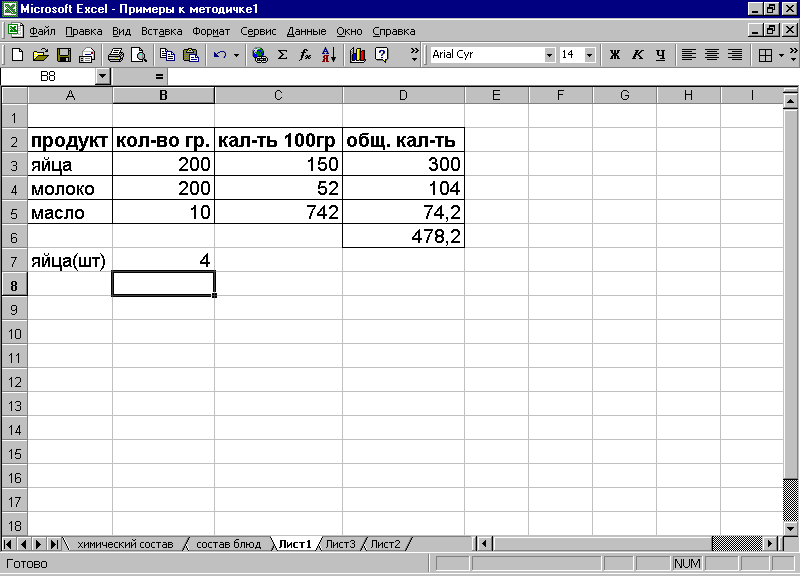The height and width of the screenshot is (576, 800).
Task: Save the workbook with the floppy disk icon
Action: (x=64, y=55)
